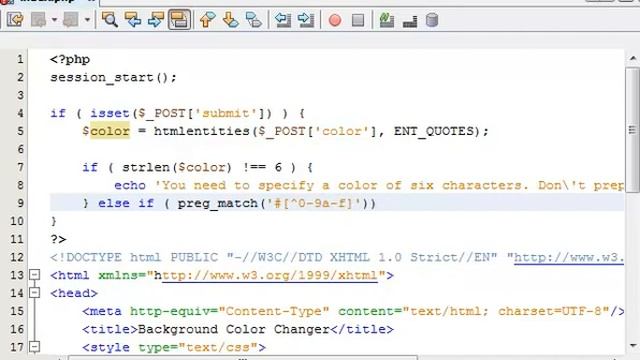Click the Background Color Changer title text
640x360 pixels.
(x=233, y=329)
